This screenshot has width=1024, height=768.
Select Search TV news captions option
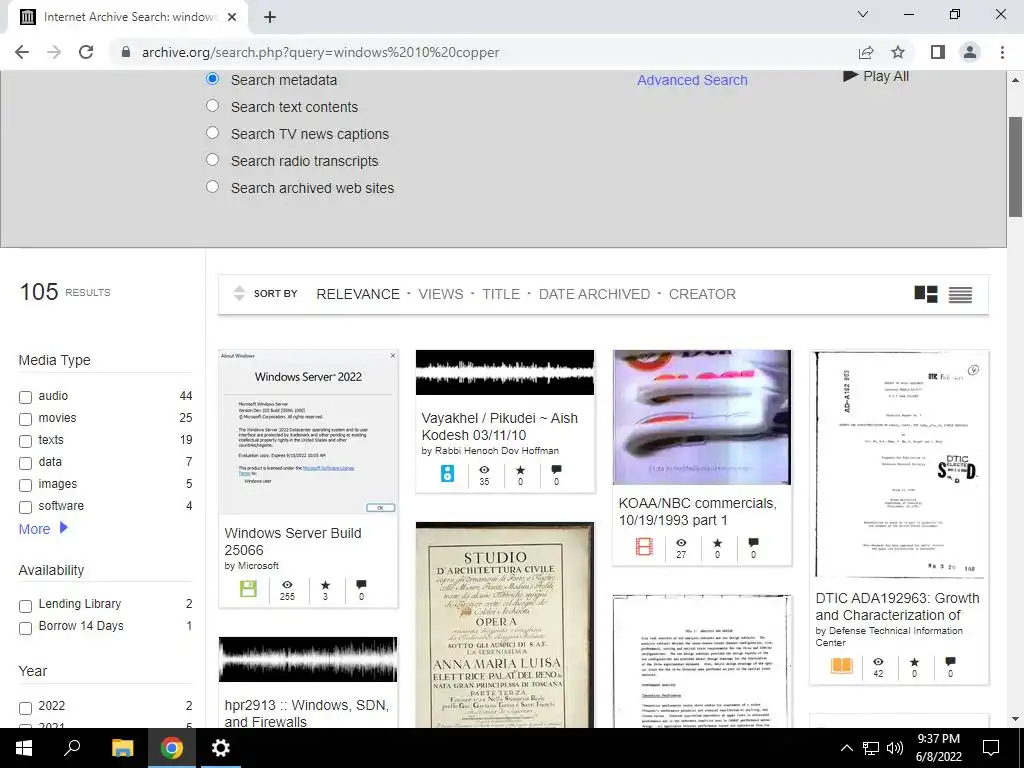point(212,133)
